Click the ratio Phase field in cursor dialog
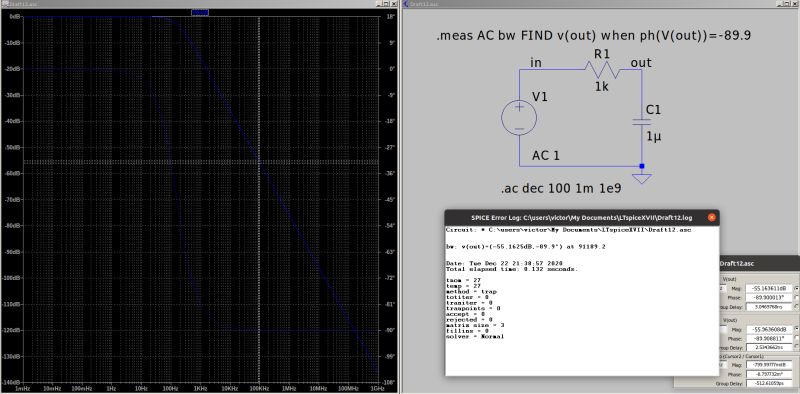 [769, 374]
